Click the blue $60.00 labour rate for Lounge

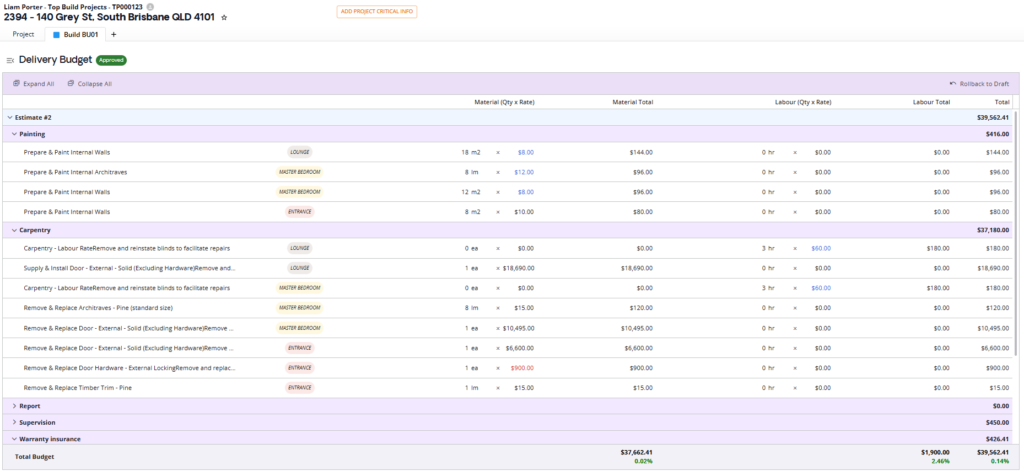click(x=820, y=248)
